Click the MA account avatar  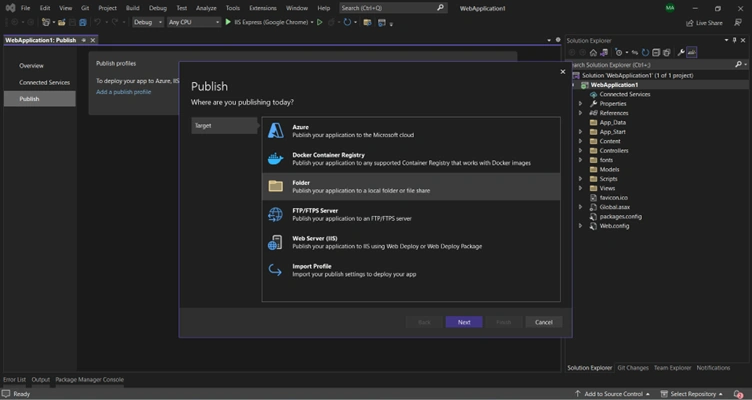click(670, 8)
